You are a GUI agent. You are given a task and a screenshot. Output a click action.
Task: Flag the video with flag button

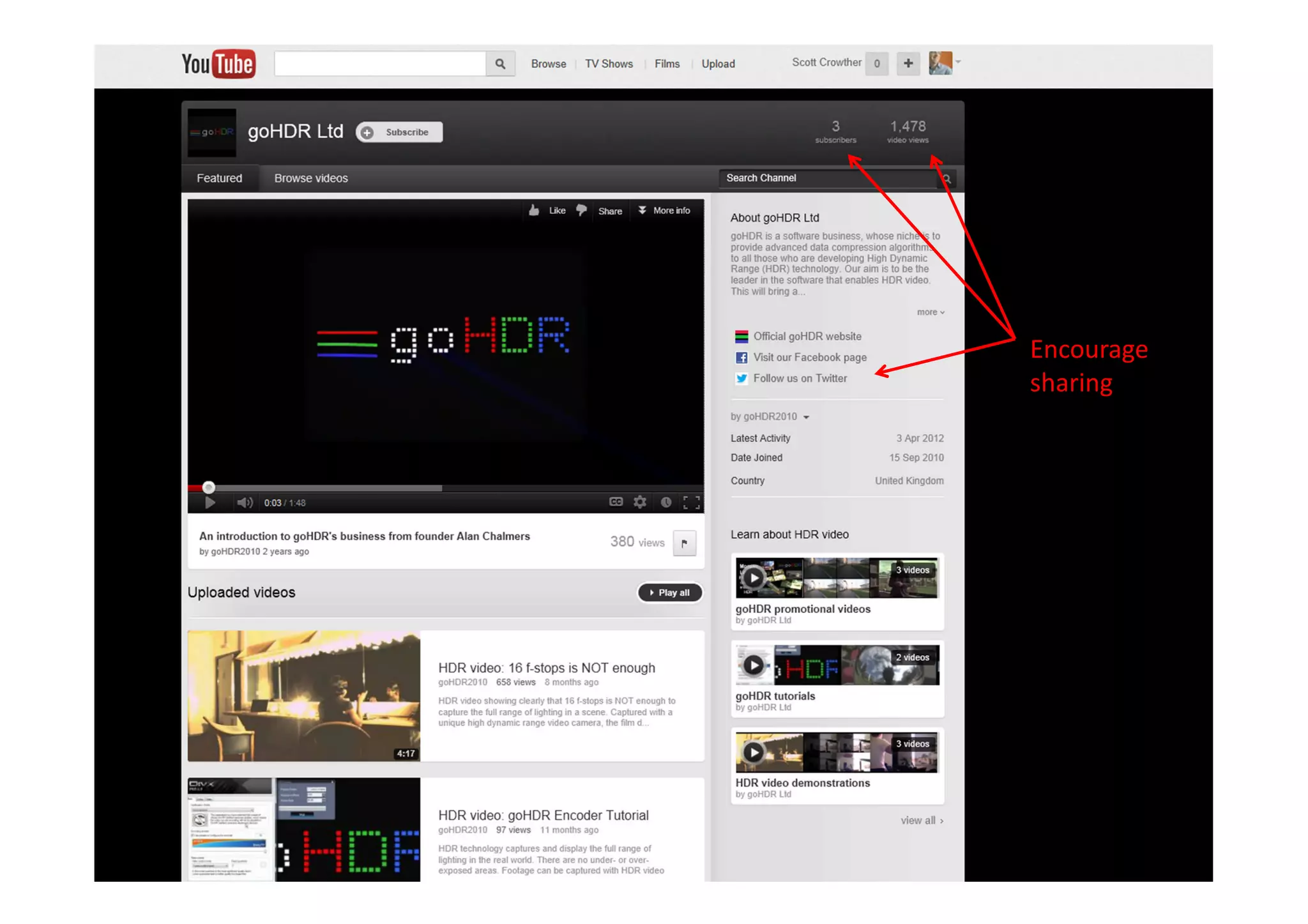click(684, 543)
